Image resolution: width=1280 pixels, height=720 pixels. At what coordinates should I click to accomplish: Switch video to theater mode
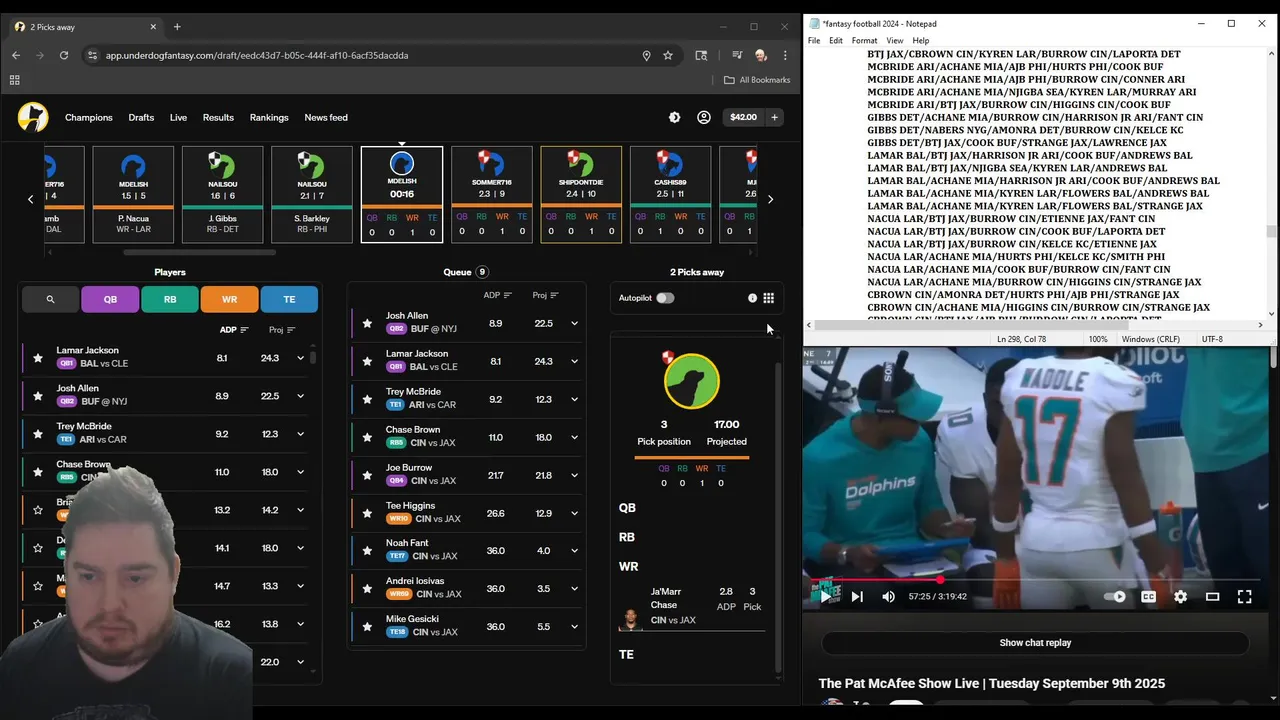pos(1212,596)
